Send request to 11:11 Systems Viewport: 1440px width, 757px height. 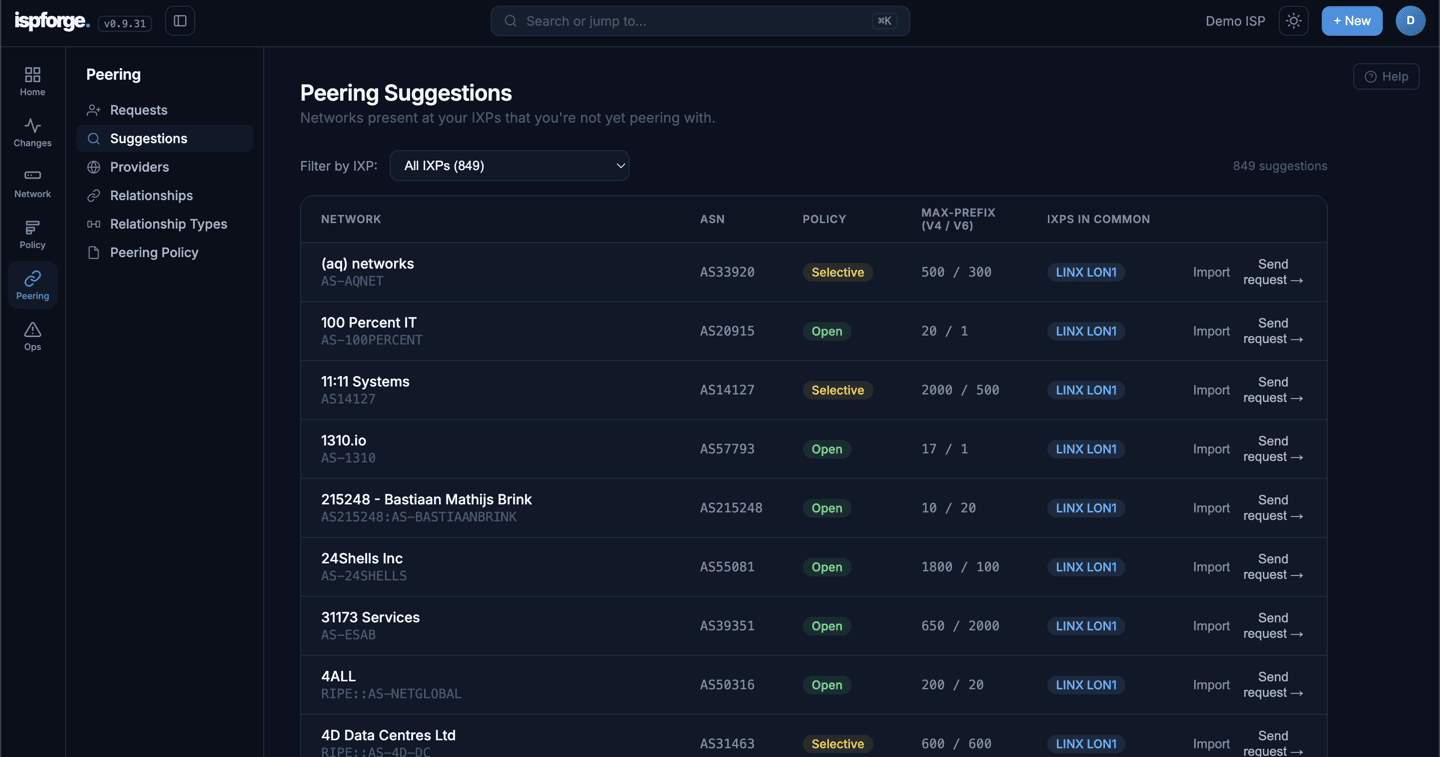click(x=1273, y=390)
